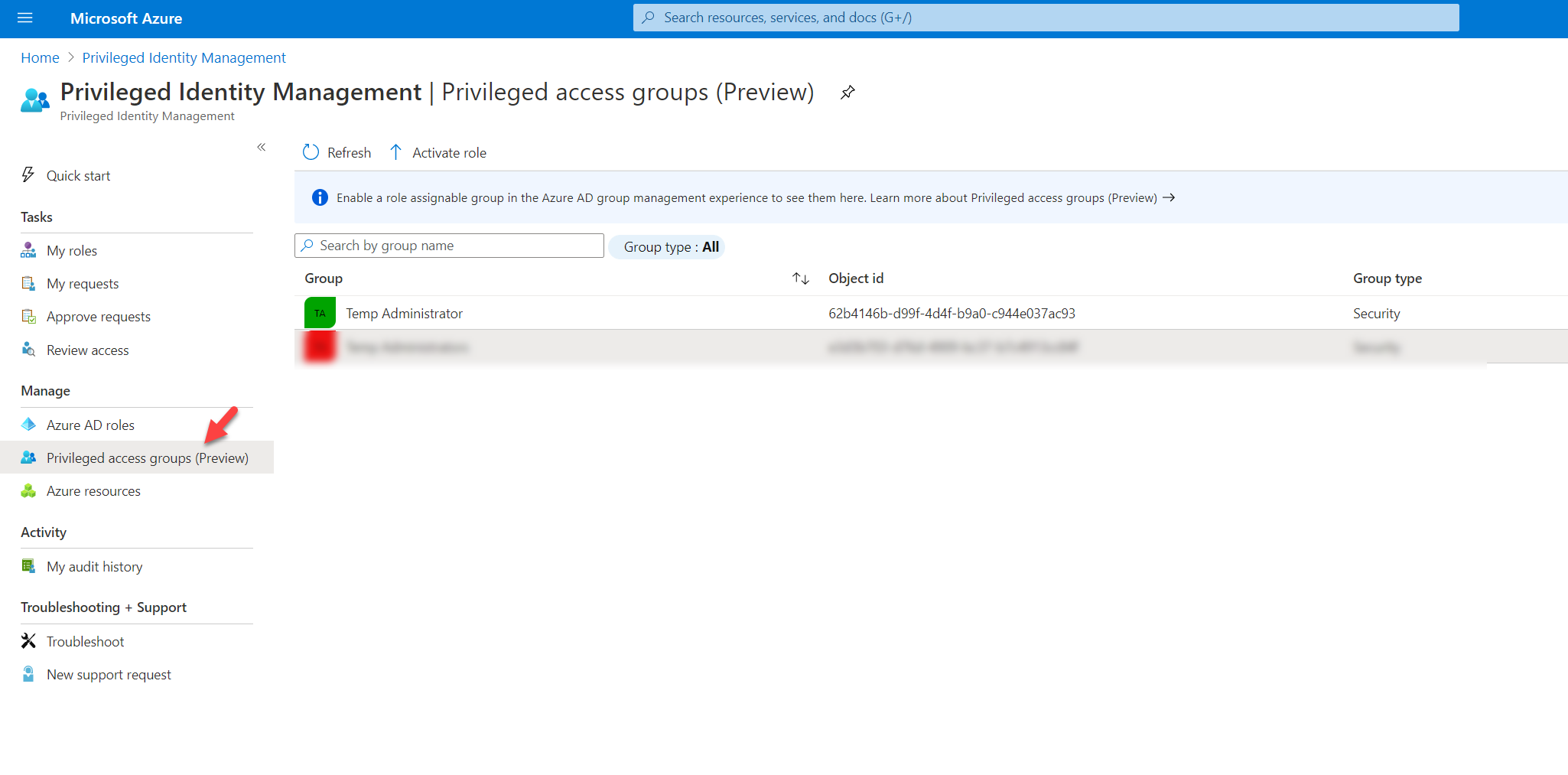
Task: Collapse the left navigation pane
Action: [261, 147]
